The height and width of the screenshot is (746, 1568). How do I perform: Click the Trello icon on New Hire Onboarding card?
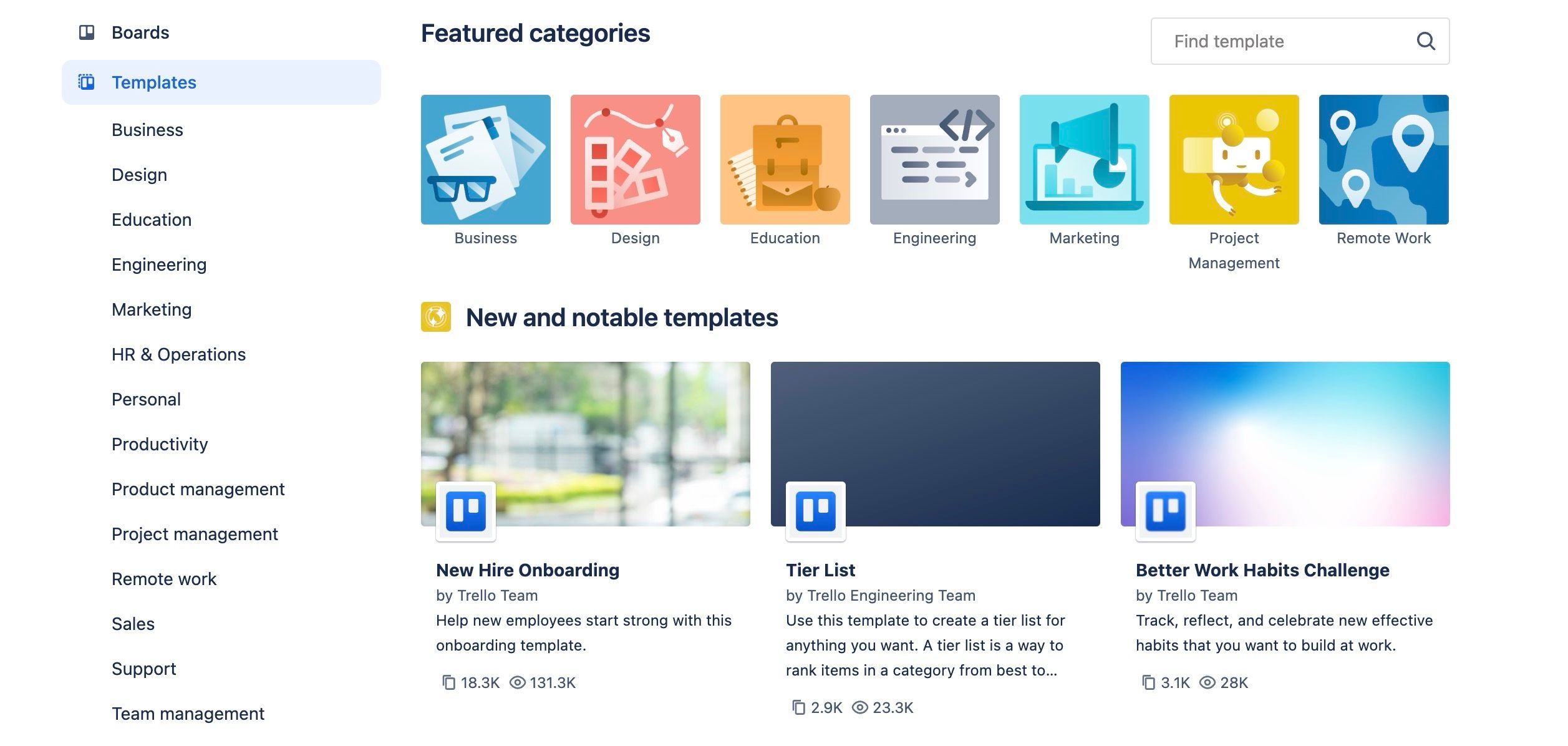pos(465,511)
